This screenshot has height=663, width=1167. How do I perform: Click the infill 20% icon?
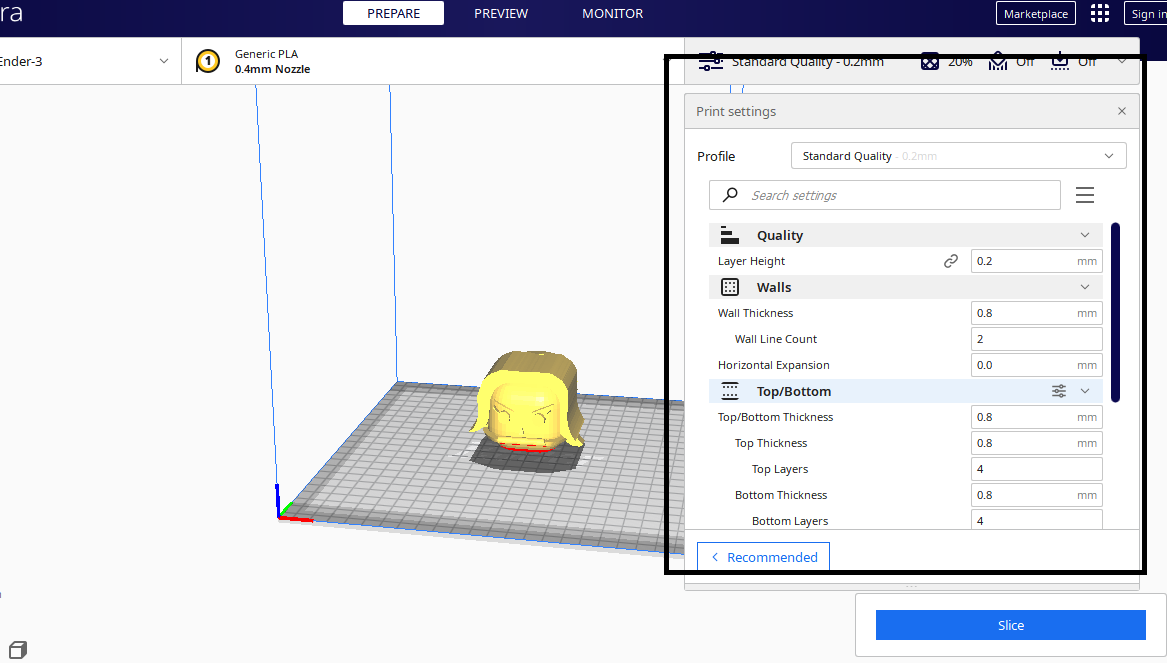click(930, 62)
